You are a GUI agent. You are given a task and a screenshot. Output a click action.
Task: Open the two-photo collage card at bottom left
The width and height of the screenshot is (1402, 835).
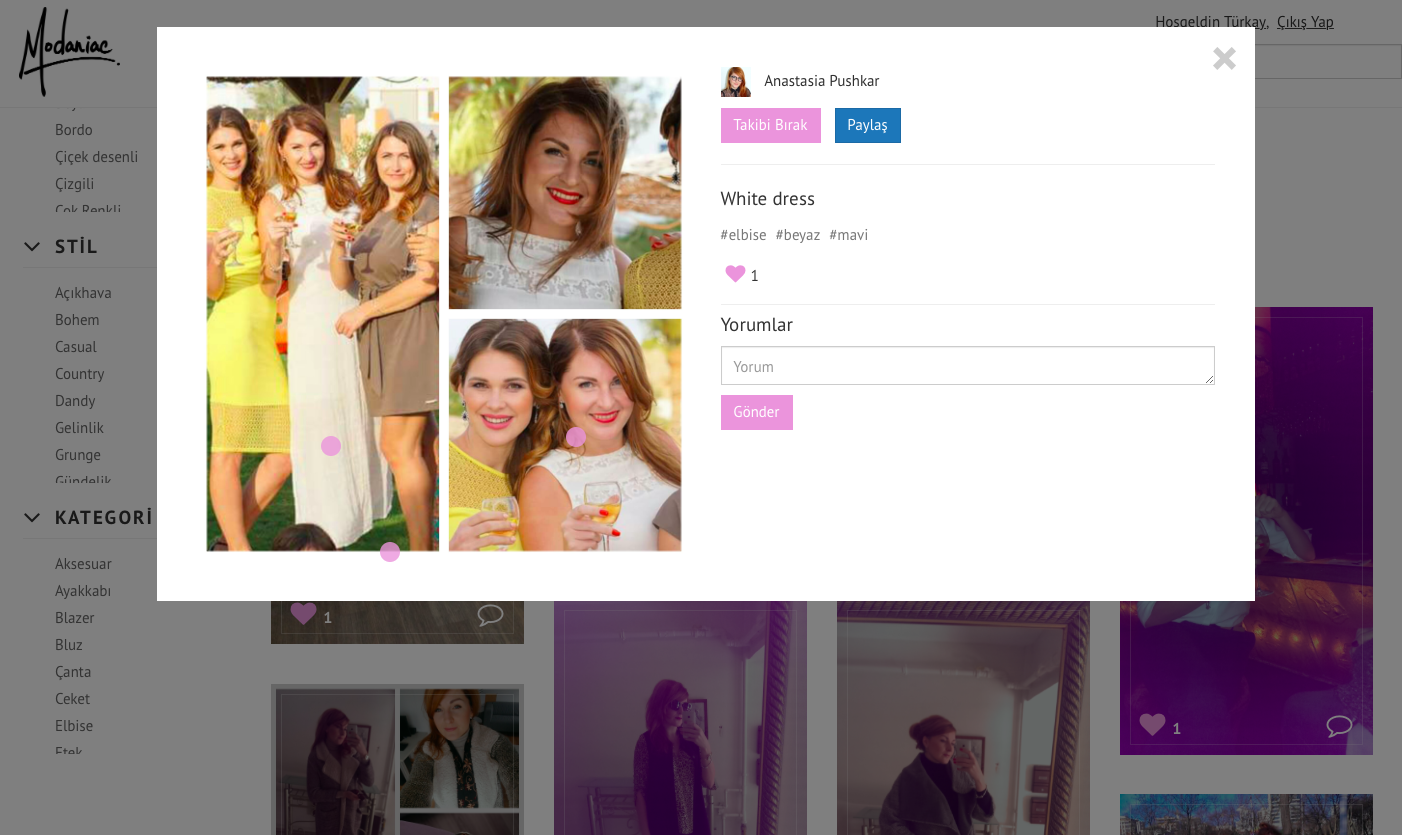(397, 760)
